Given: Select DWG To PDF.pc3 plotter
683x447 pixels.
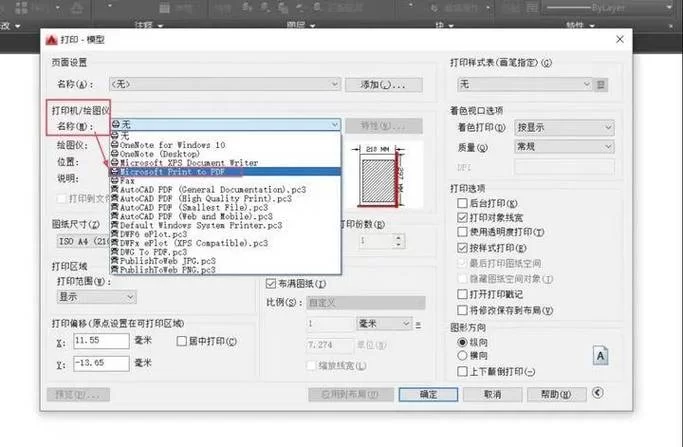Looking at the screenshot, I should click(225, 252).
